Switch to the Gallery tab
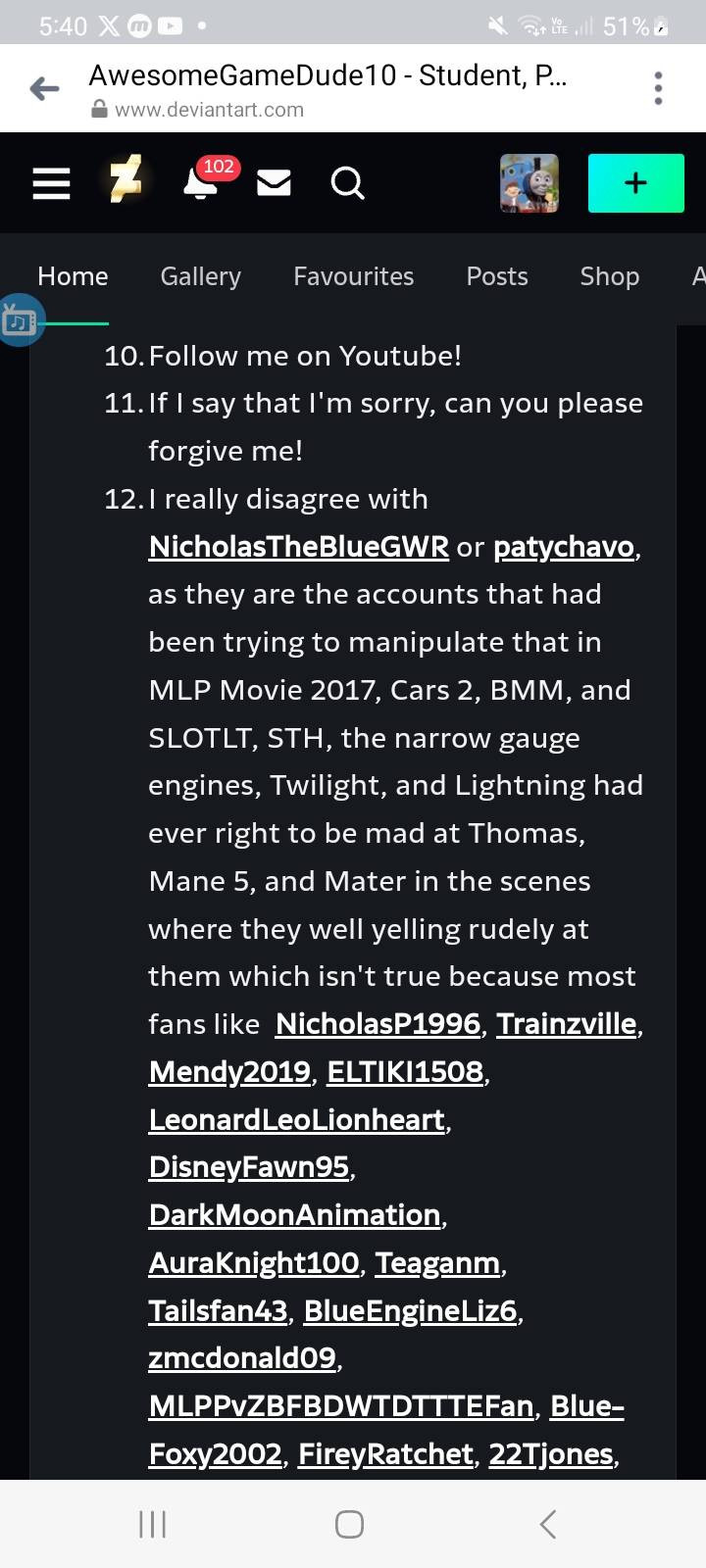This screenshot has height=1568, width=706. click(x=201, y=276)
